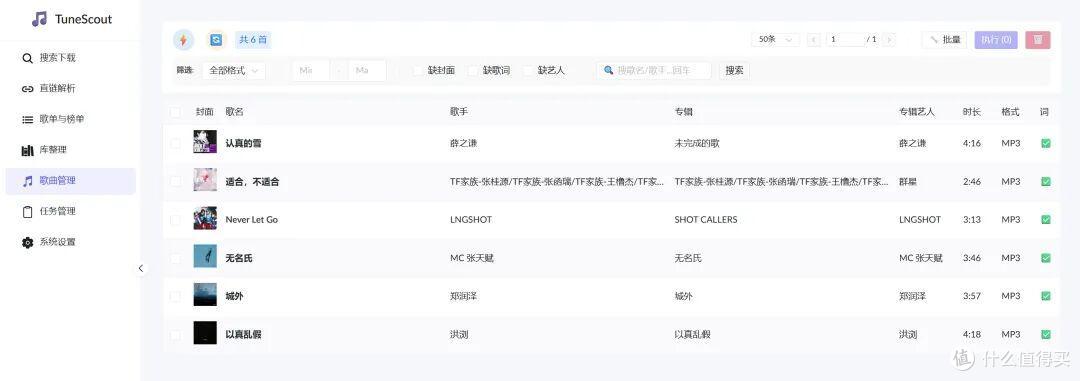Go to the next page arrow

(x=889, y=40)
